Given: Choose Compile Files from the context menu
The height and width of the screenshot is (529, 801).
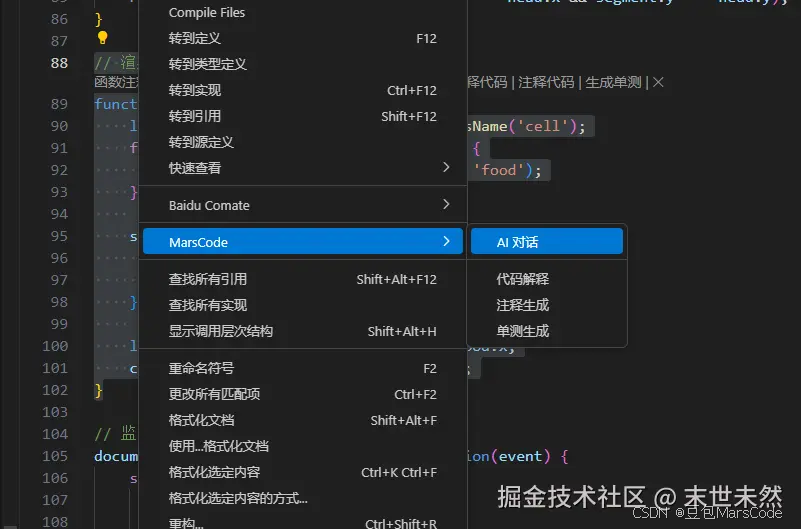Looking at the screenshot, I should pos(303,13).
